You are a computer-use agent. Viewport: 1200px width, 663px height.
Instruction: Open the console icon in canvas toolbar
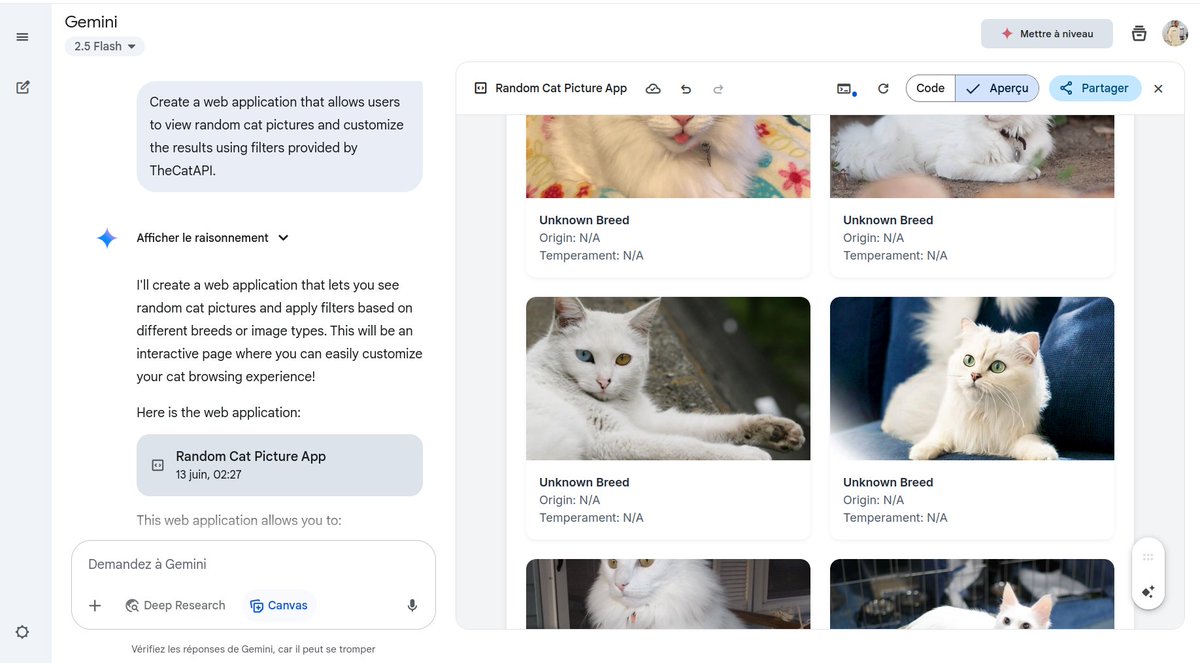(846, 89)
